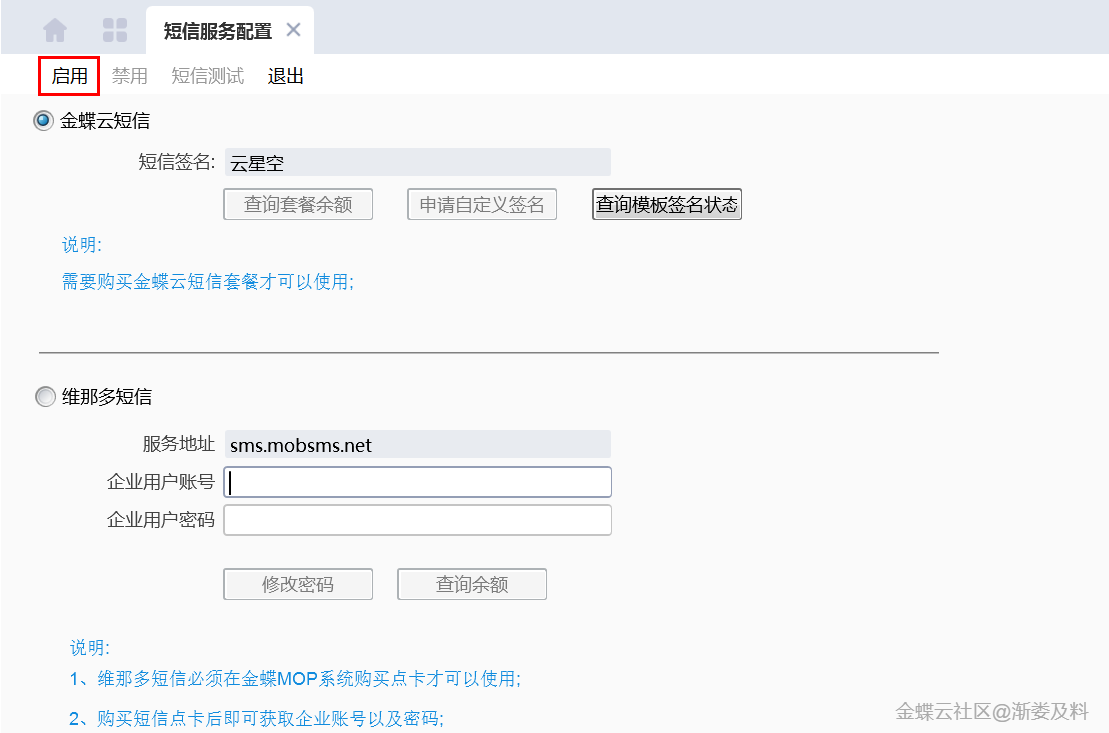Click the 修改密码 button
This screenshot has height=733, width=1109.
coord(298,584)
